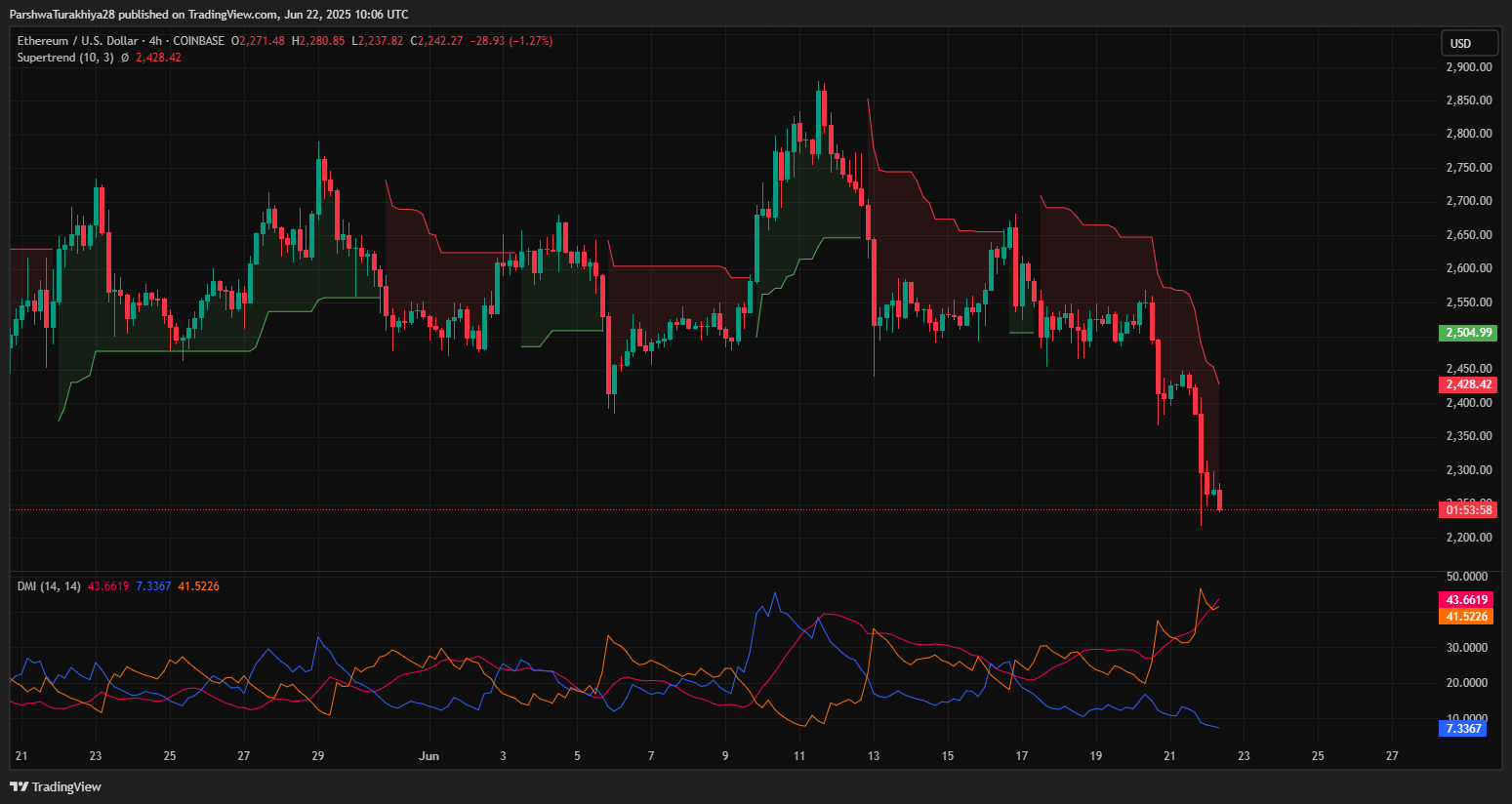Click the red 01:53:58 countdown tag
The height and width of the screenshot is (804, 1512).
click(1468, 509)
